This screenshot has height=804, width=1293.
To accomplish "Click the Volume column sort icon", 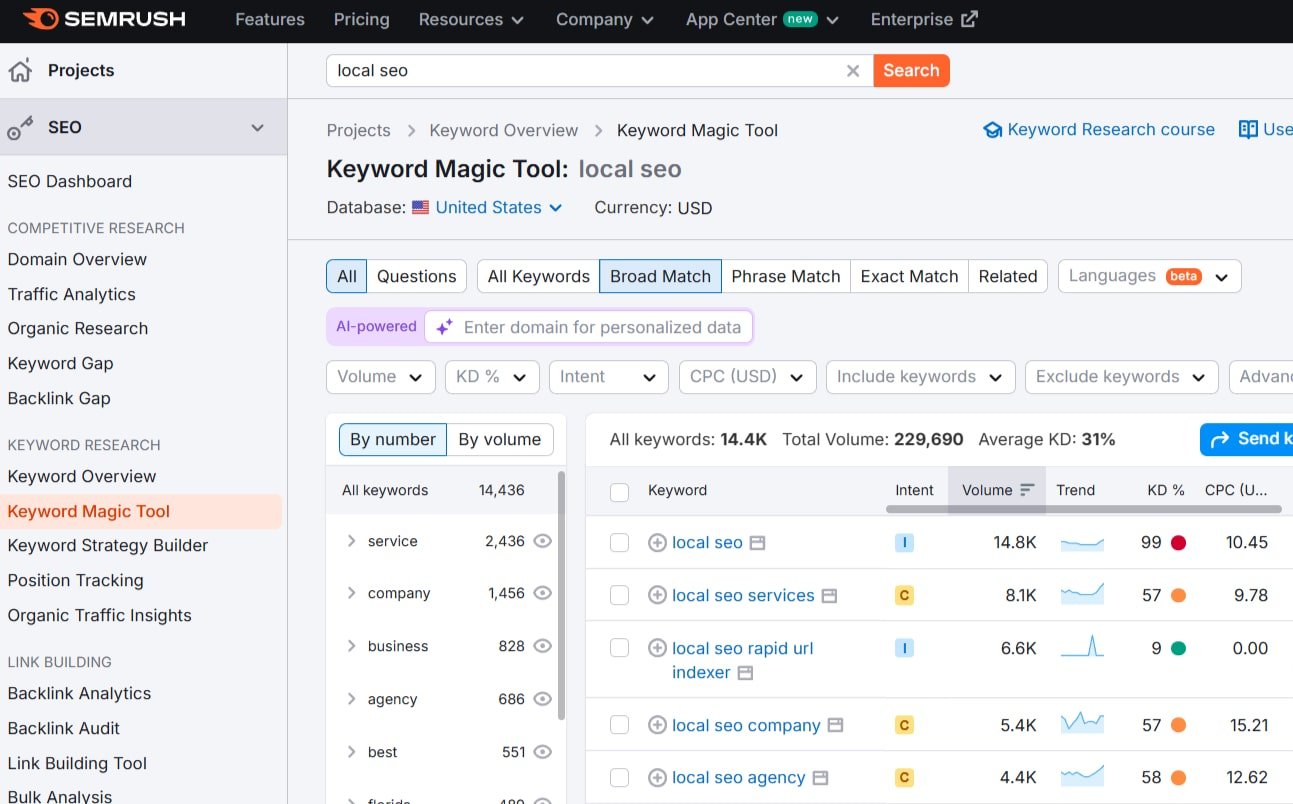I will [x=1027, y=490].
